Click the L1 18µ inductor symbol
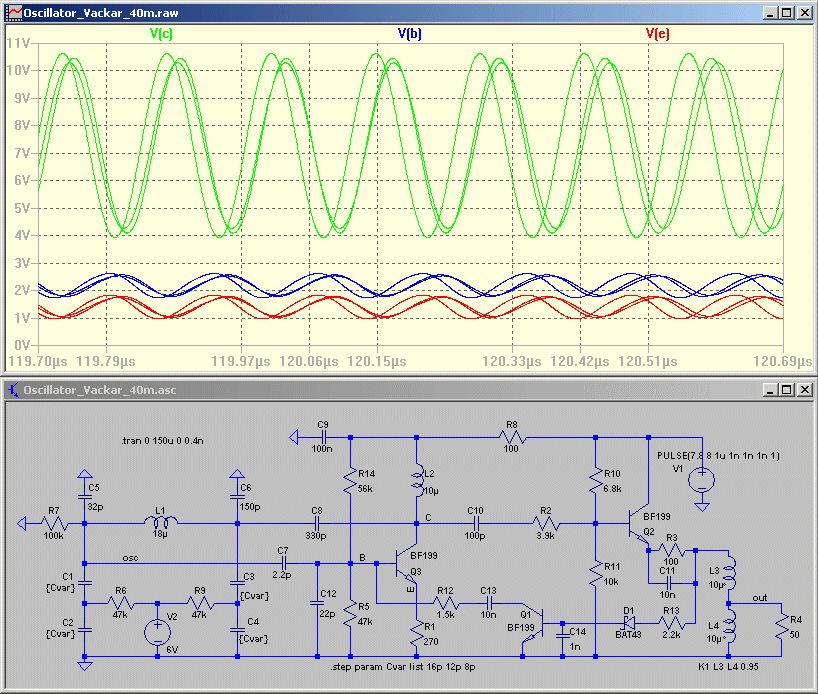This screenshot has width=818, height=694. click(x=161, y=522)
